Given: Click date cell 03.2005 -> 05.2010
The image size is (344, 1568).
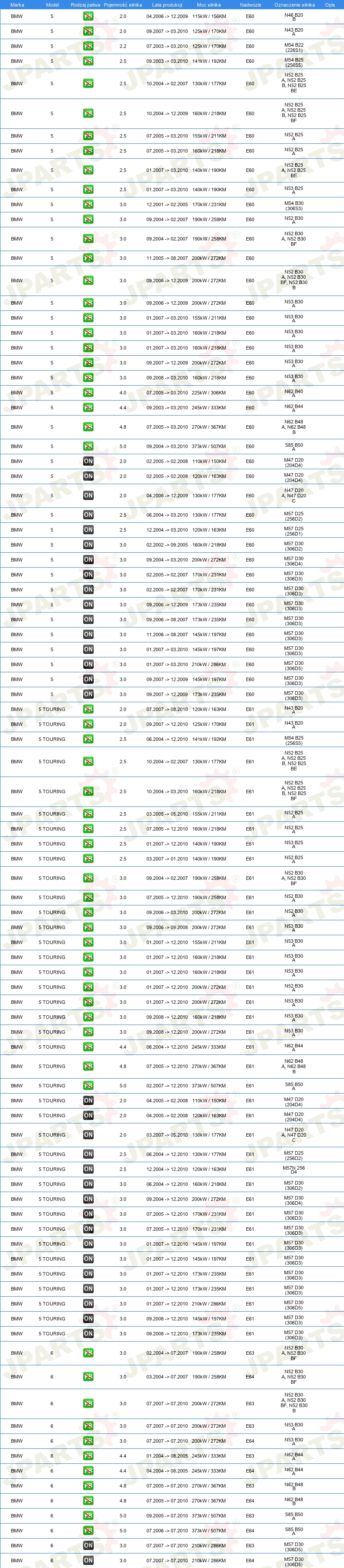Looking at the screenshot, I should [167, 814].
